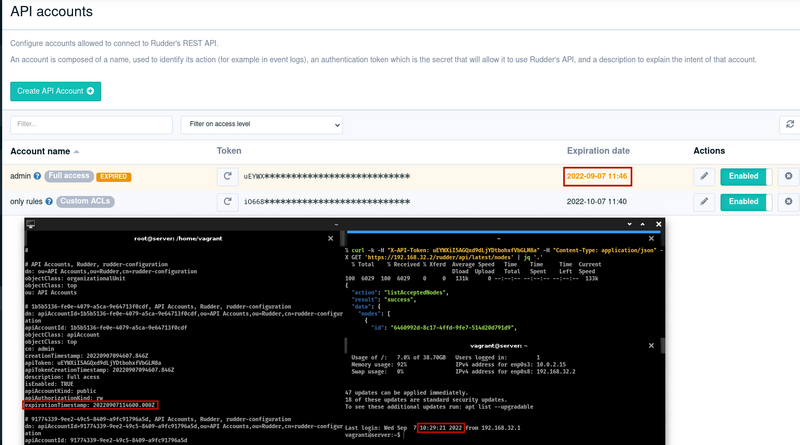Close the curl command terminal pane
Screen dimensions: 800x445
pos(651,238)
